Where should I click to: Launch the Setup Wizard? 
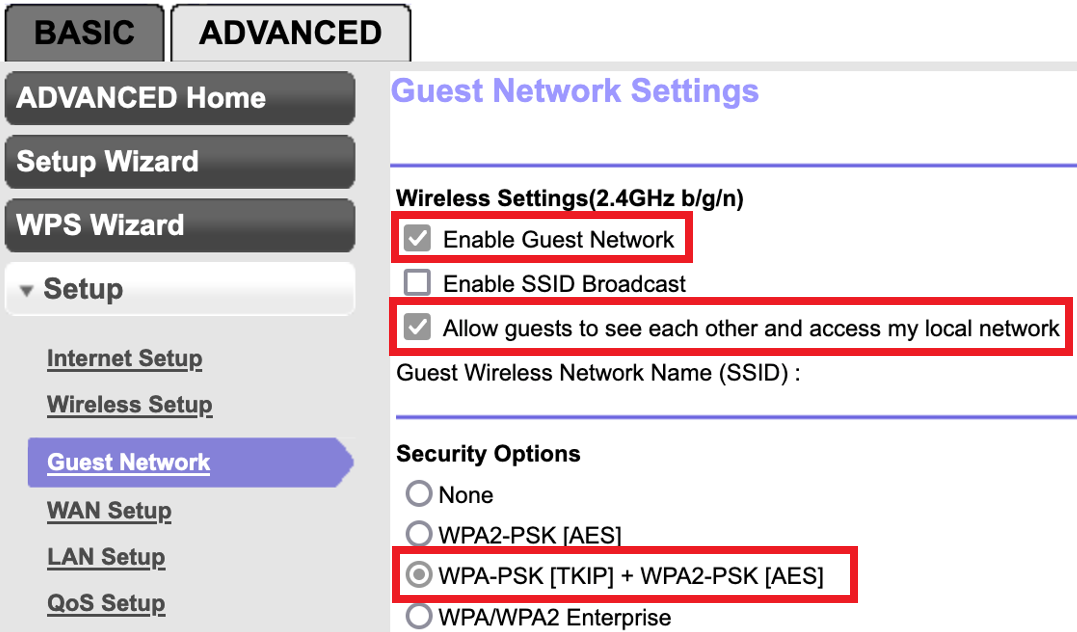click(x=180, y=161)
